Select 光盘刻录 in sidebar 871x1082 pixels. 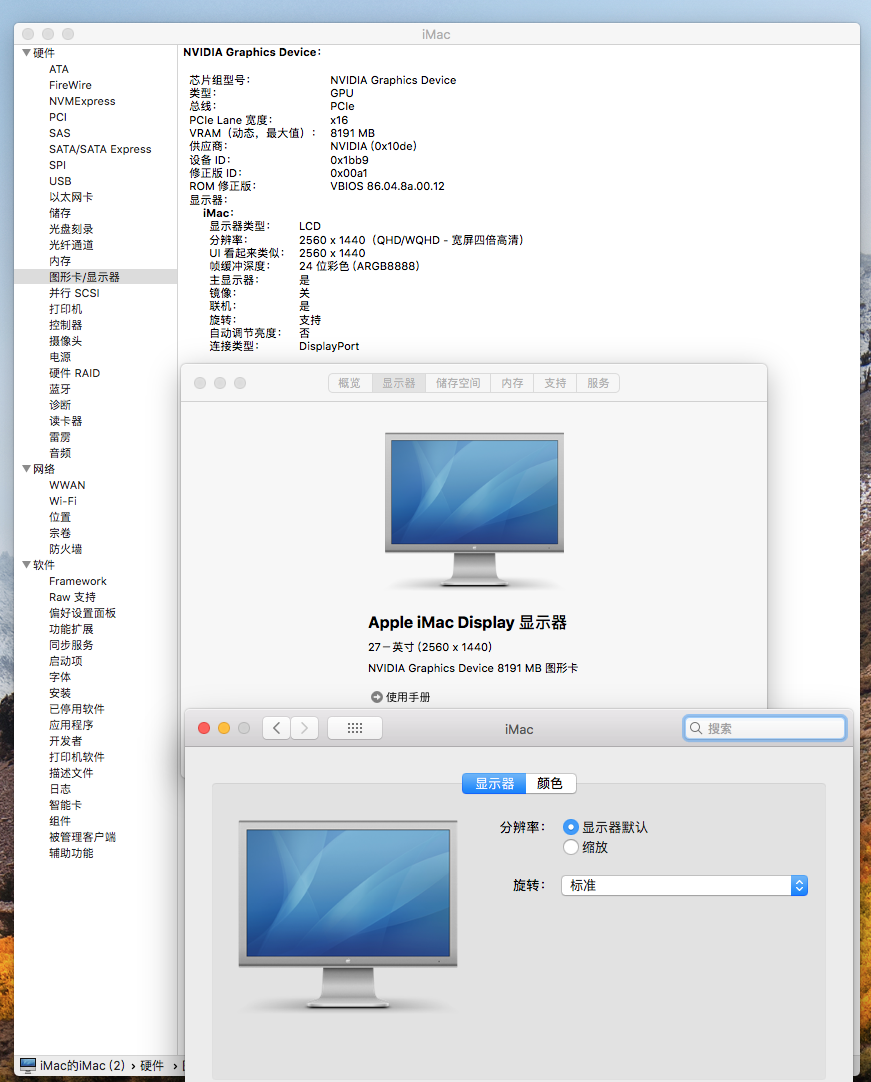[71, 229]
